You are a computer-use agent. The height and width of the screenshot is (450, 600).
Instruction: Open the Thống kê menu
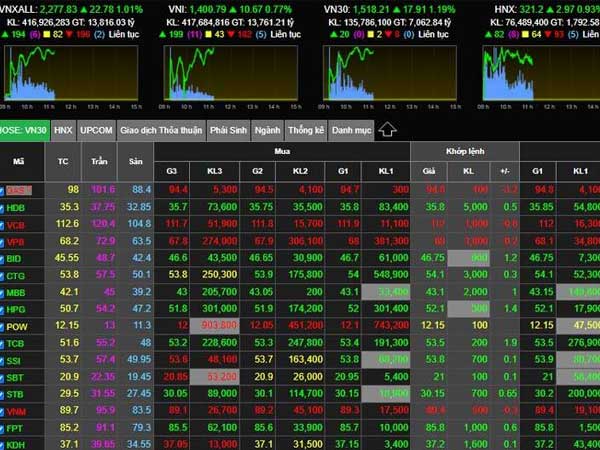pyautogui.click(x=305, y=130)
